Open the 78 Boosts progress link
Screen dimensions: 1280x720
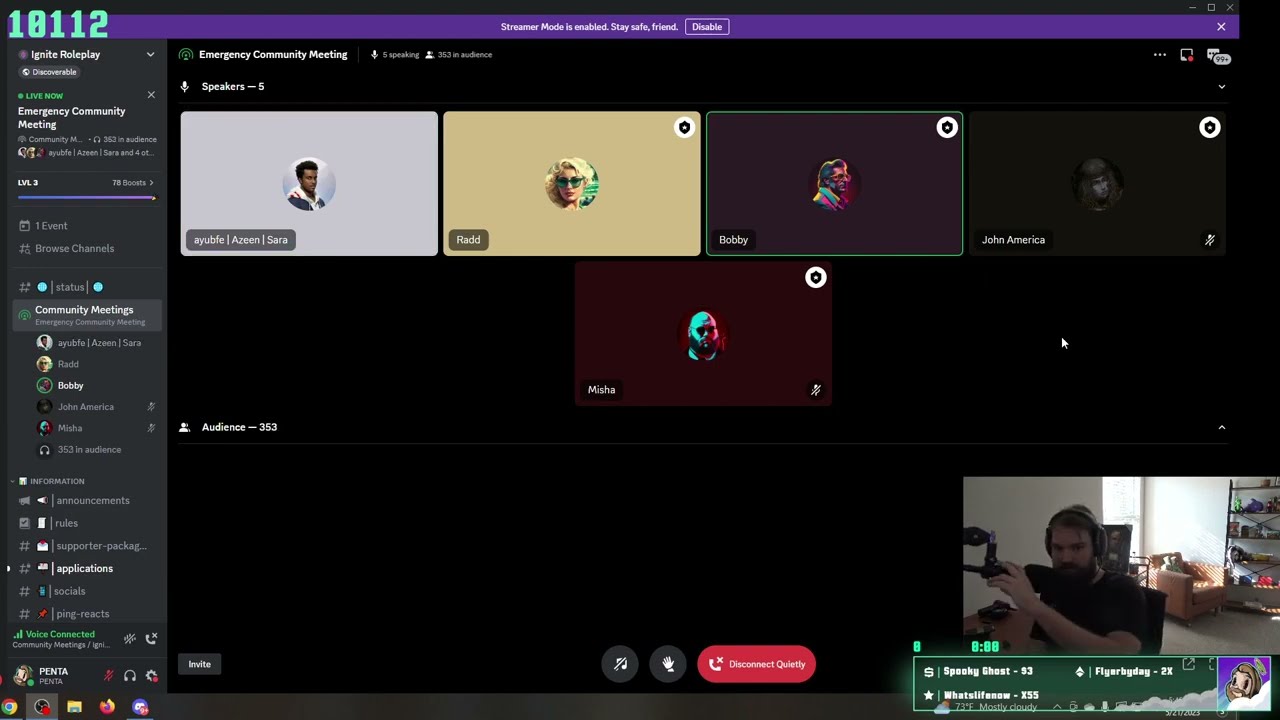click(x=133, y=183)
